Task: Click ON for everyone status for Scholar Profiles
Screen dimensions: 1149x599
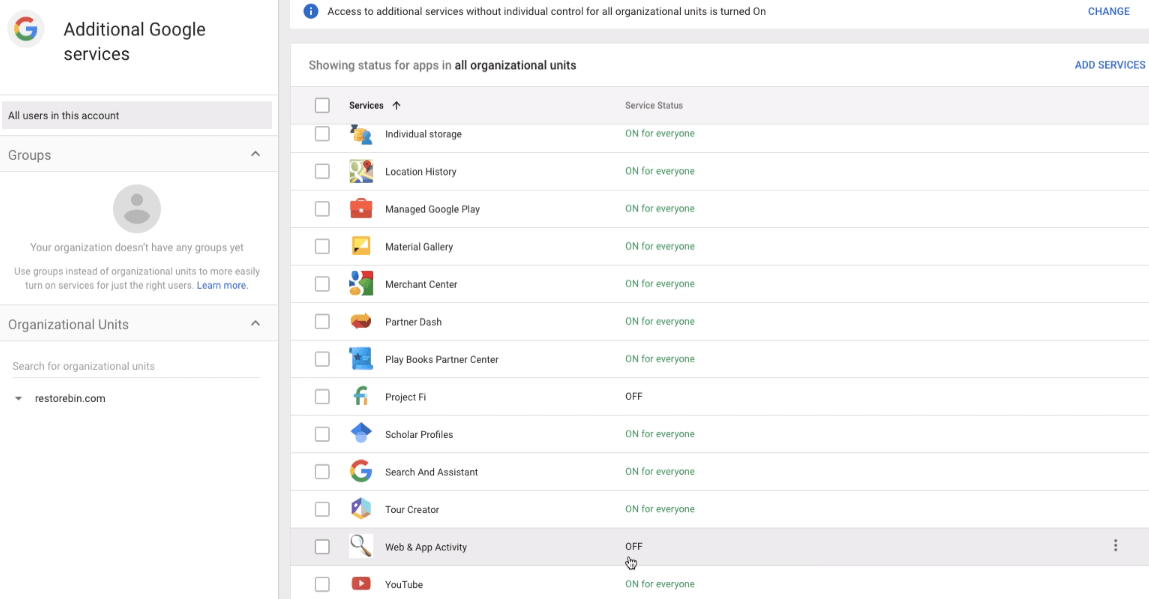Action: [660, 434]
